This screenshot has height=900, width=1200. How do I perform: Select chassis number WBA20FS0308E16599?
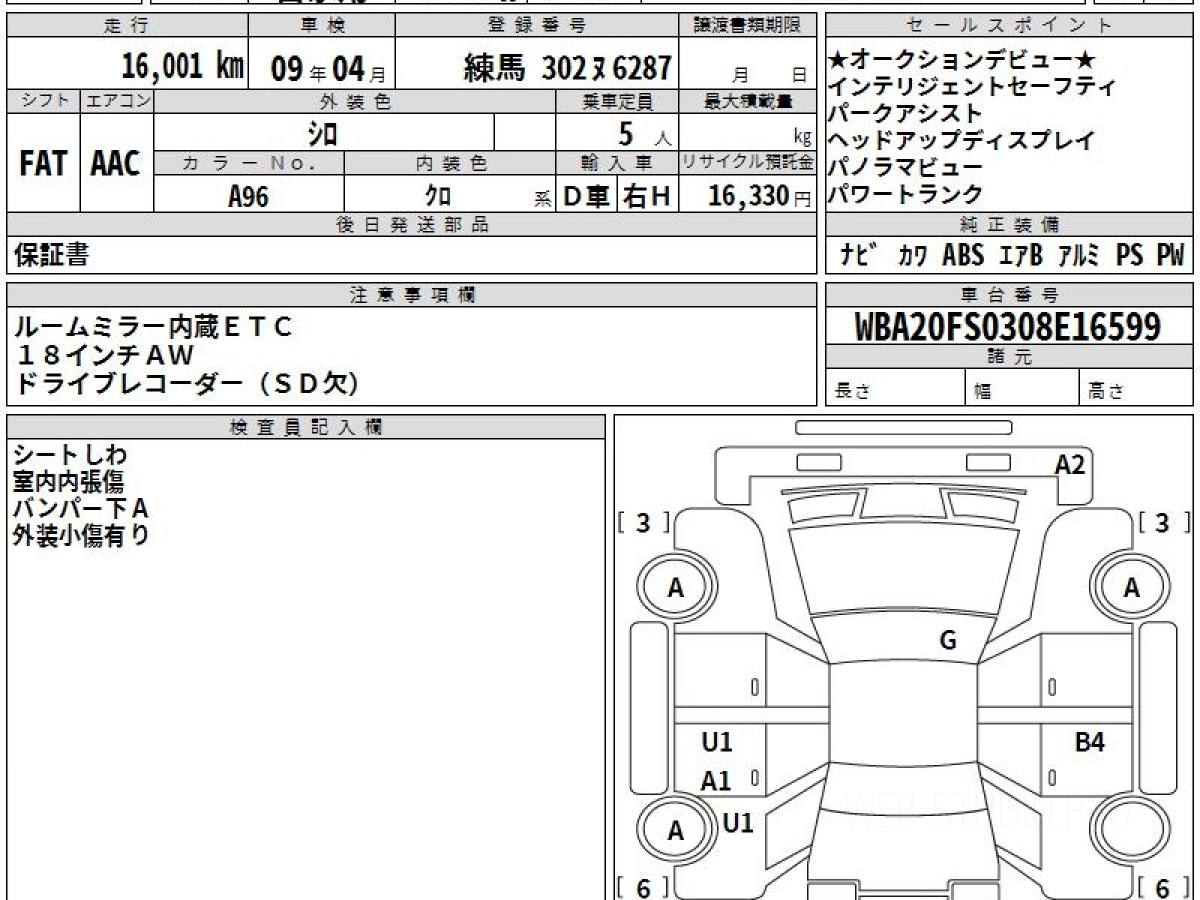coord(1008,327)
